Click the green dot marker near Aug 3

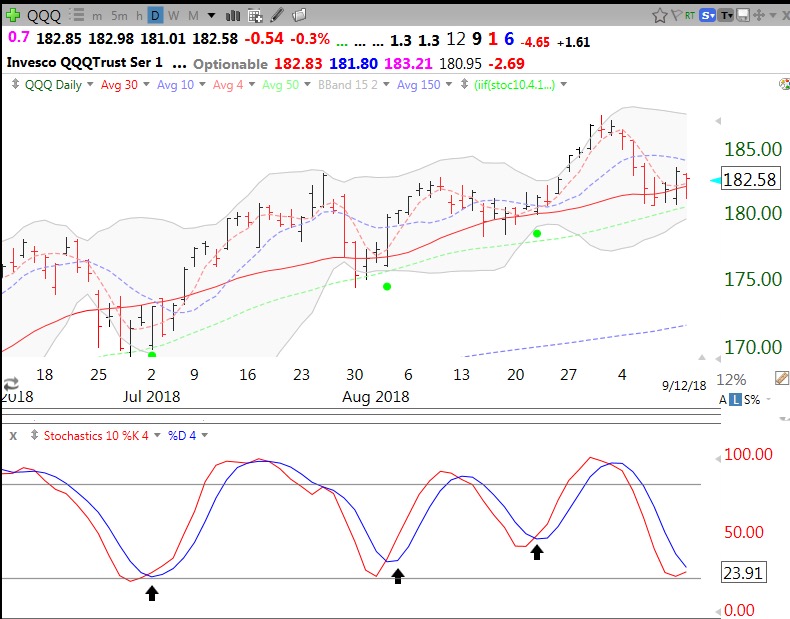pos(387,287)
